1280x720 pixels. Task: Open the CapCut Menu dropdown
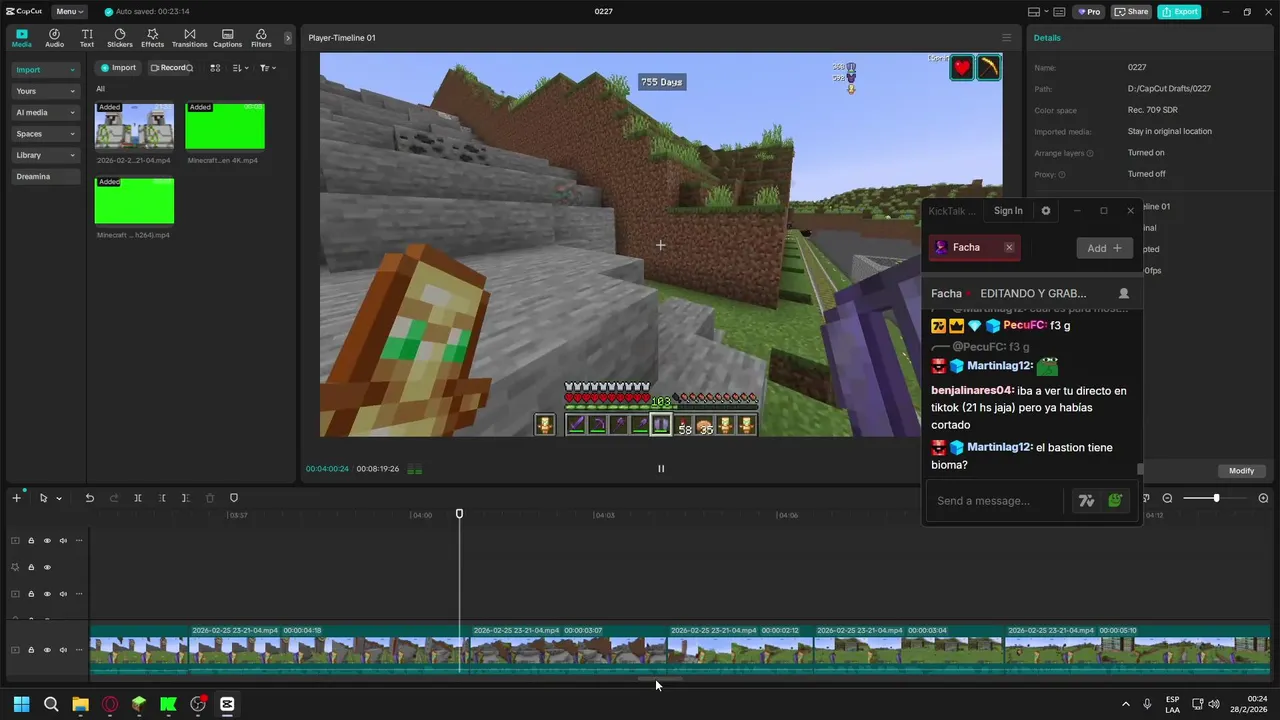click(x=69, y=12)
